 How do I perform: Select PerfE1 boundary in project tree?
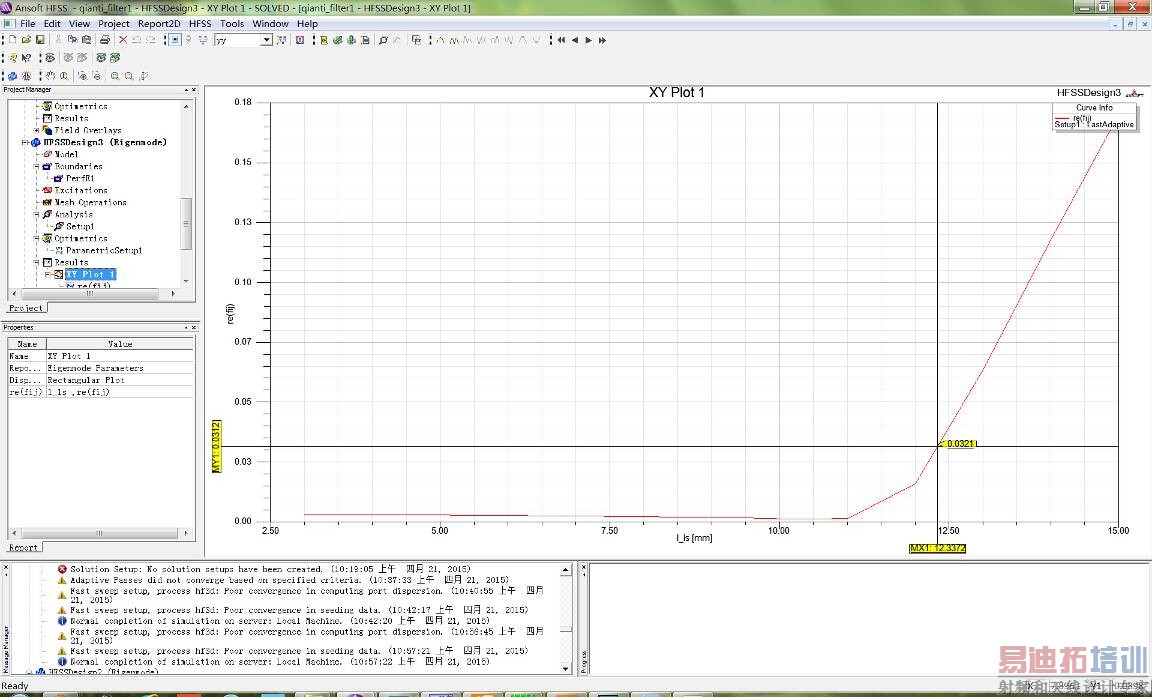80,178
